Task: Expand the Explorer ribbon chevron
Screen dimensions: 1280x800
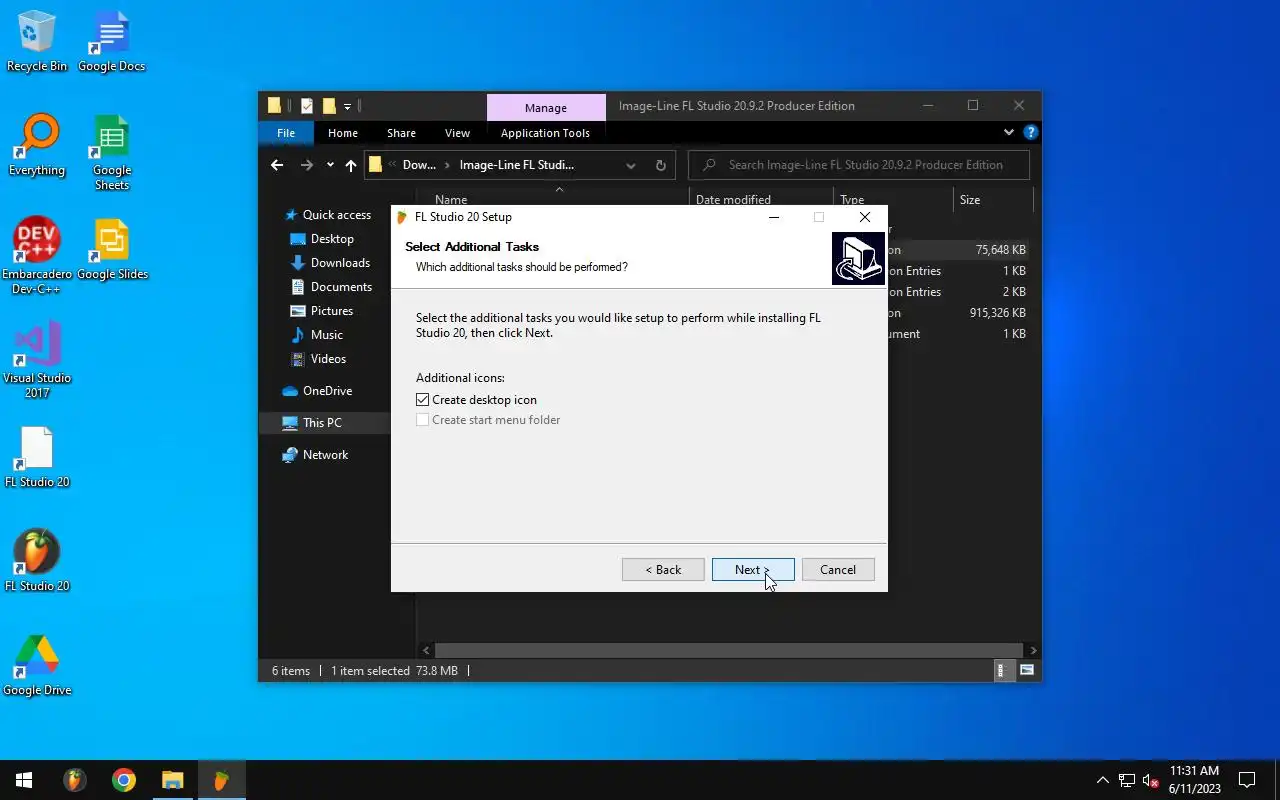Action: pyautogui.click(x=1008, y=132)
